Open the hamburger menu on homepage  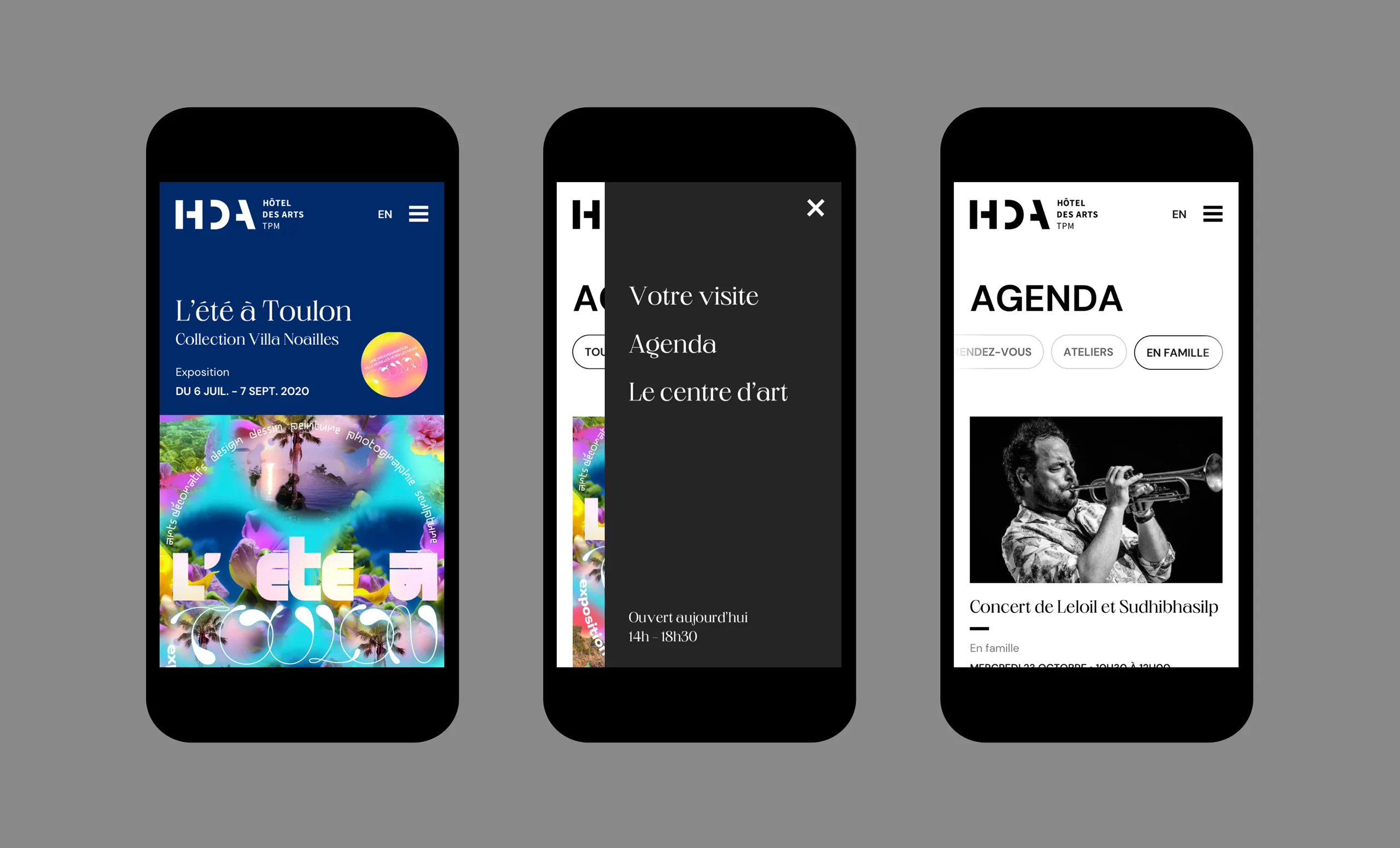tap(421, 213)
